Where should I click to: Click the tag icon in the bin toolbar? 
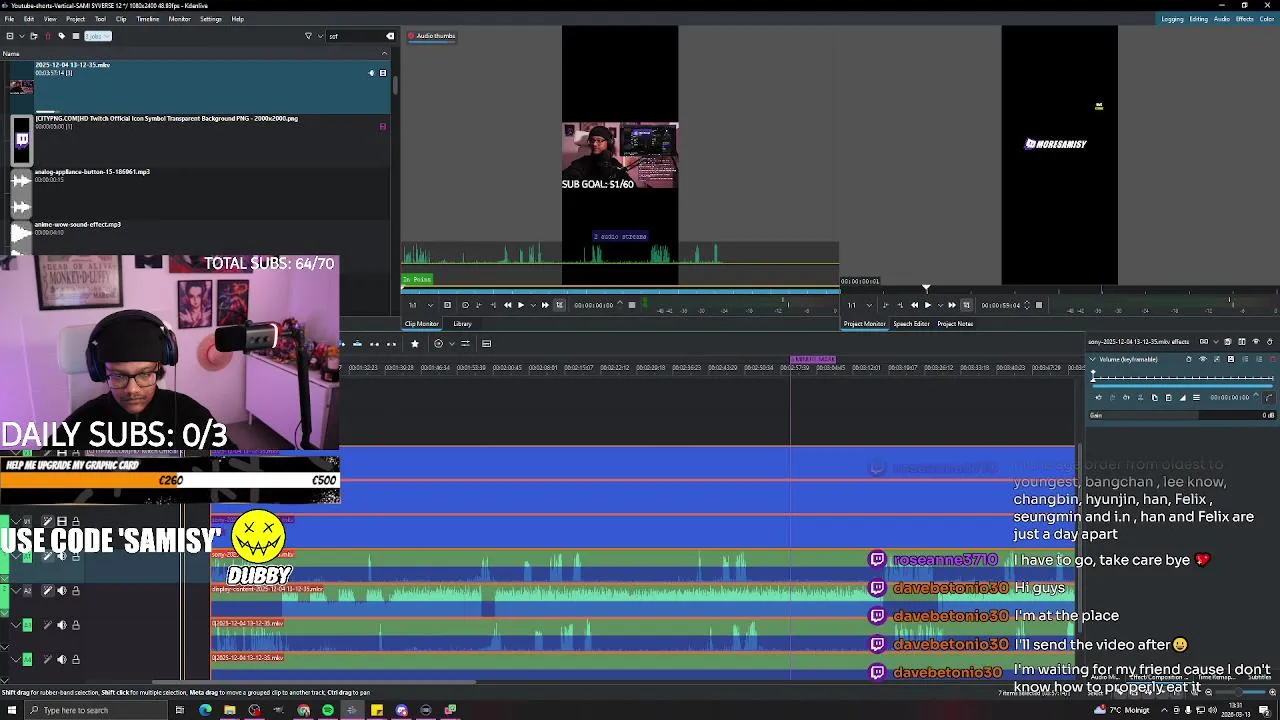click(x=62, y=36)
